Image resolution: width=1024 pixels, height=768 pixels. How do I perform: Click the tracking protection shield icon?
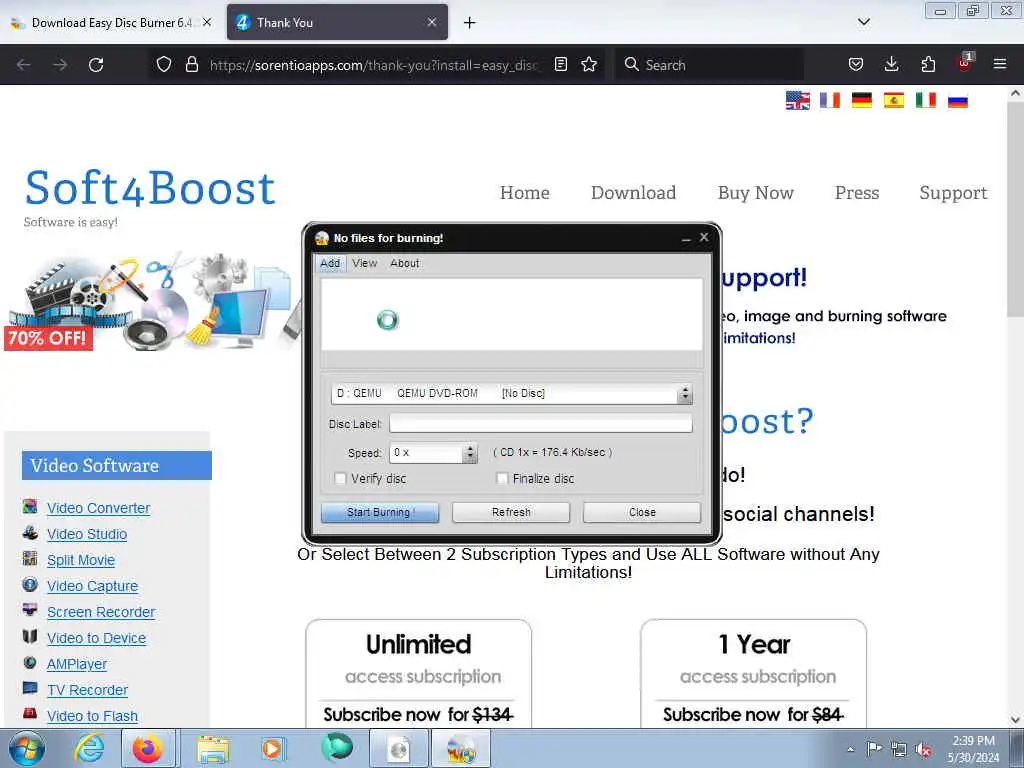point(164,65)
